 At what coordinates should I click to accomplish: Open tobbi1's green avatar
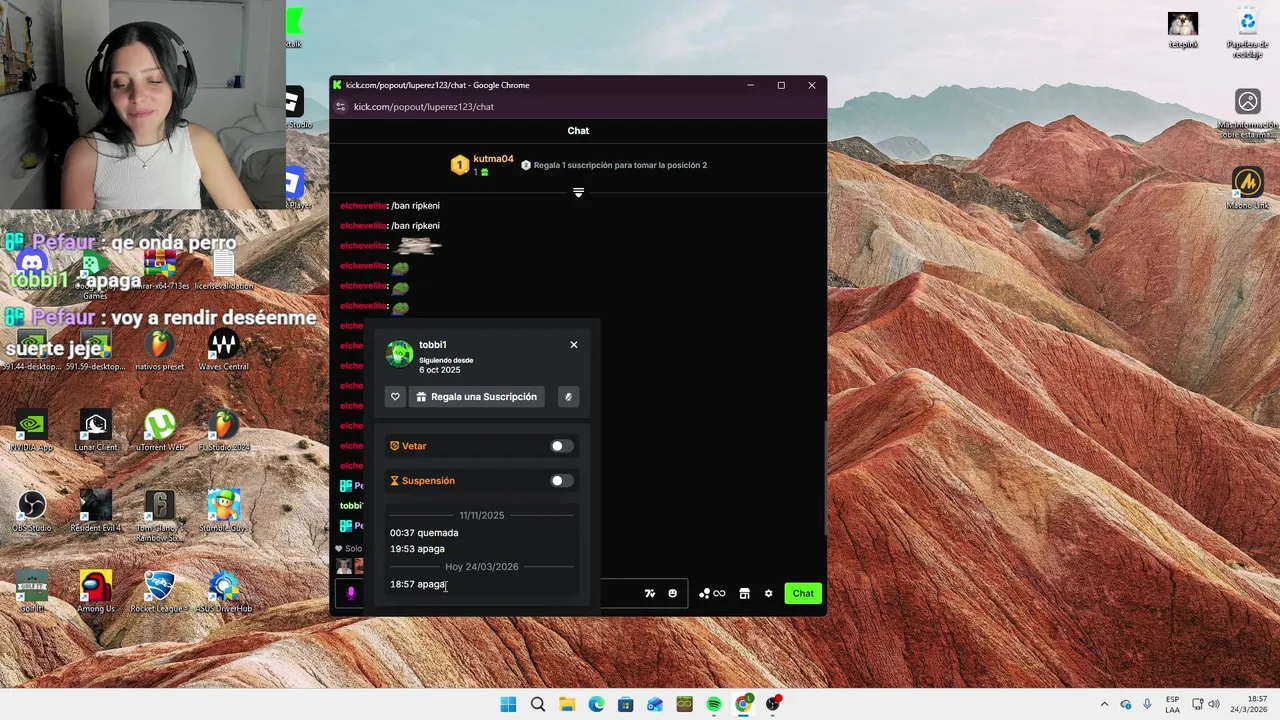coord(400,354)
